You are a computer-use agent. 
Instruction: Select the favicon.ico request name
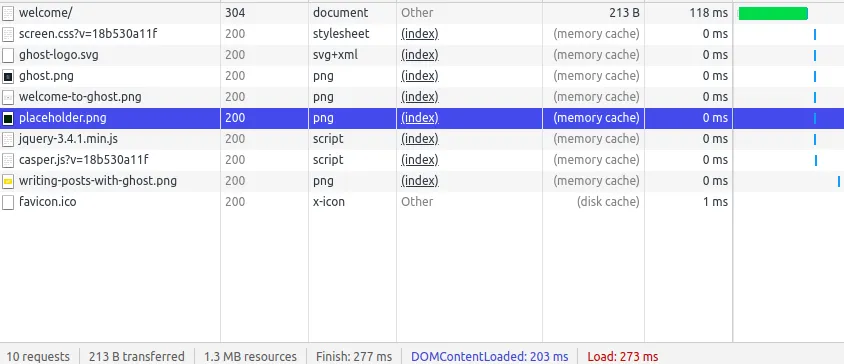47,202
